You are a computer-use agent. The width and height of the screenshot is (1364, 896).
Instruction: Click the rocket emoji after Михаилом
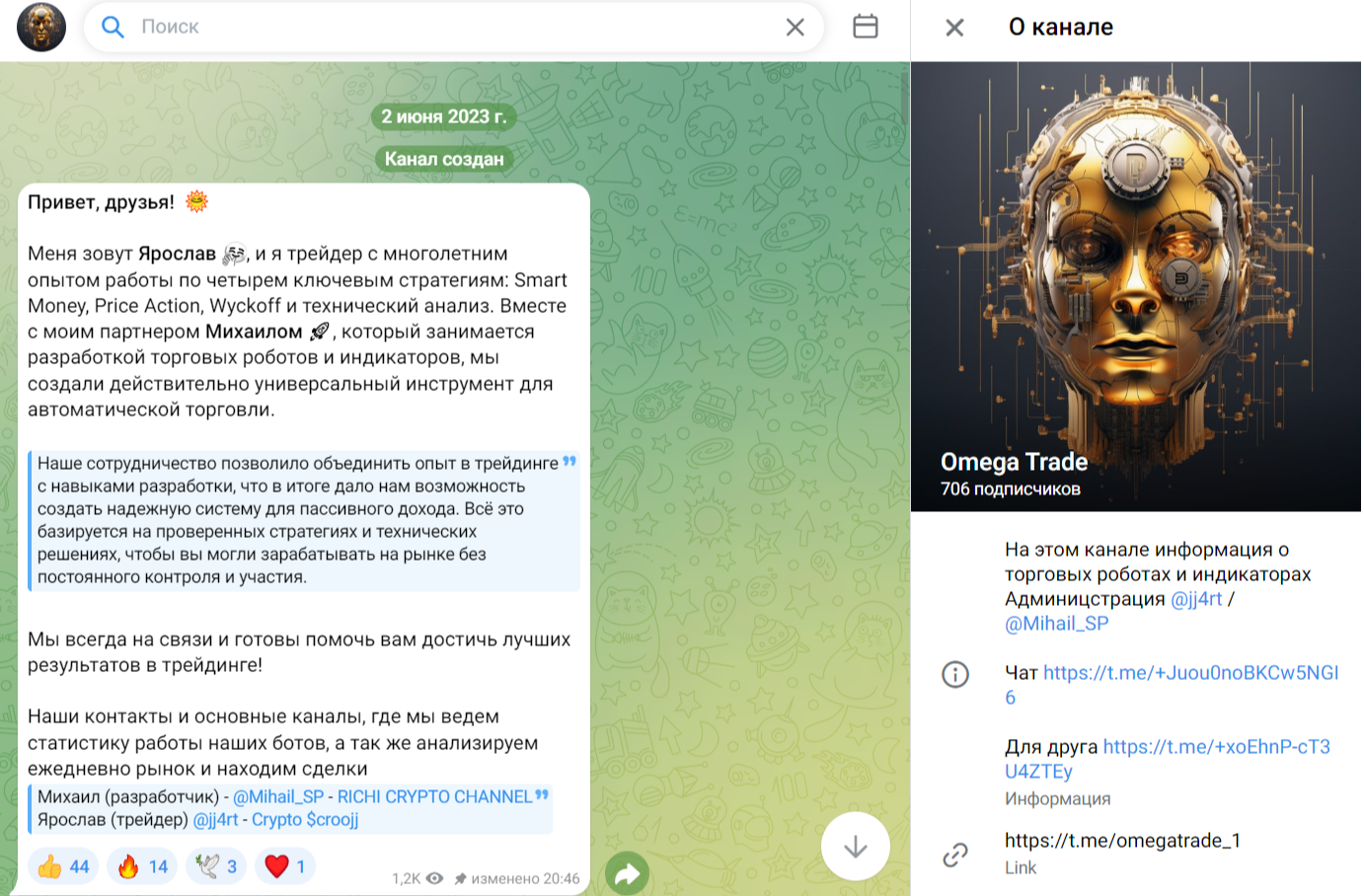pyautogui.click(x=320, y=332)
